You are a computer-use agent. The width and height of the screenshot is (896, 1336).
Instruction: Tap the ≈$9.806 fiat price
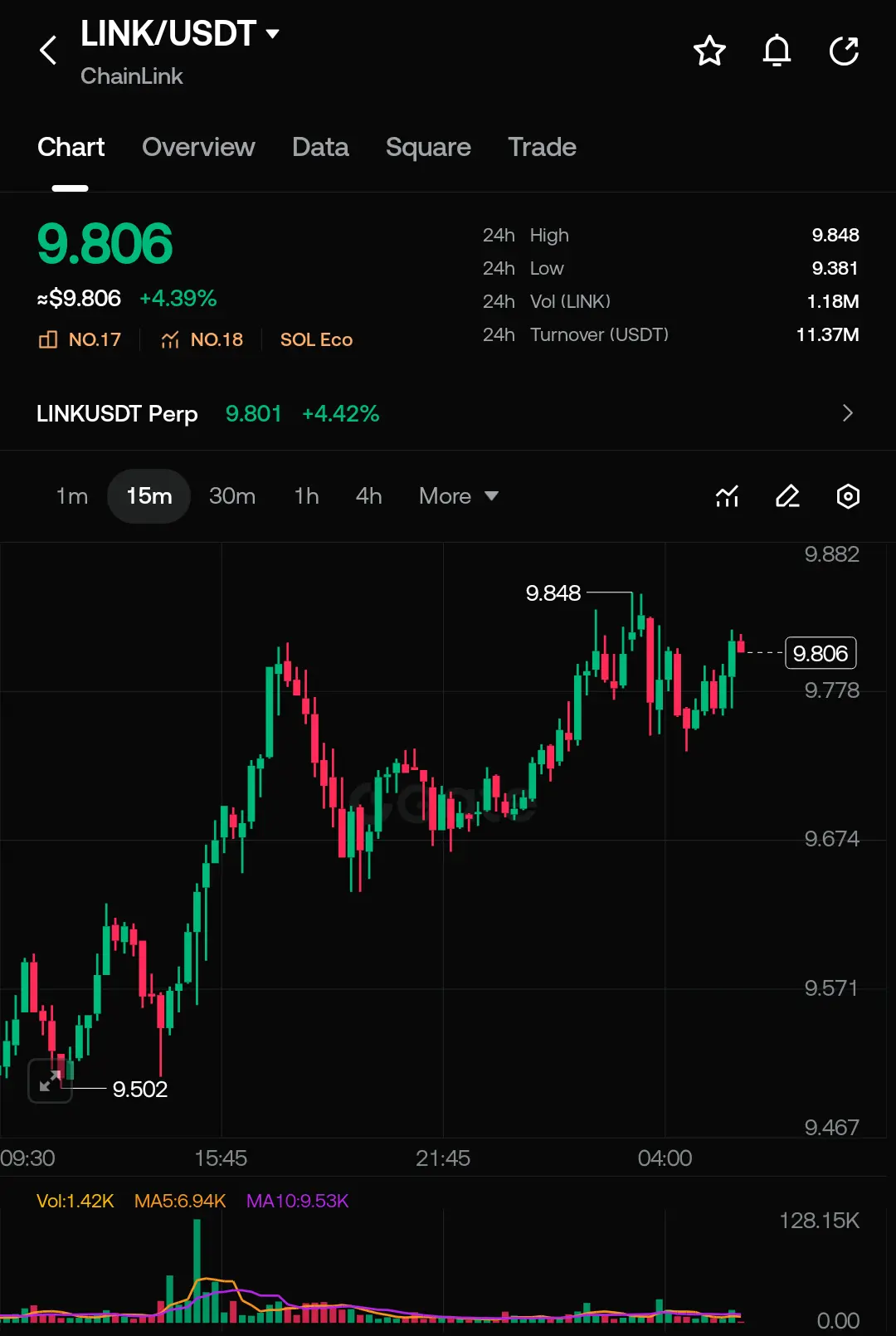coord(79,298)
